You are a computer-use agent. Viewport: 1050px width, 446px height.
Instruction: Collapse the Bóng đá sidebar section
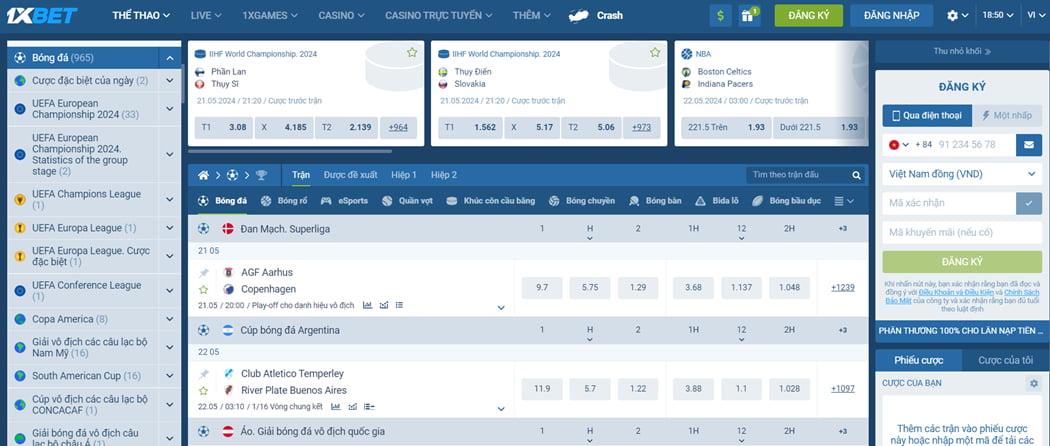tap(170, 58)
